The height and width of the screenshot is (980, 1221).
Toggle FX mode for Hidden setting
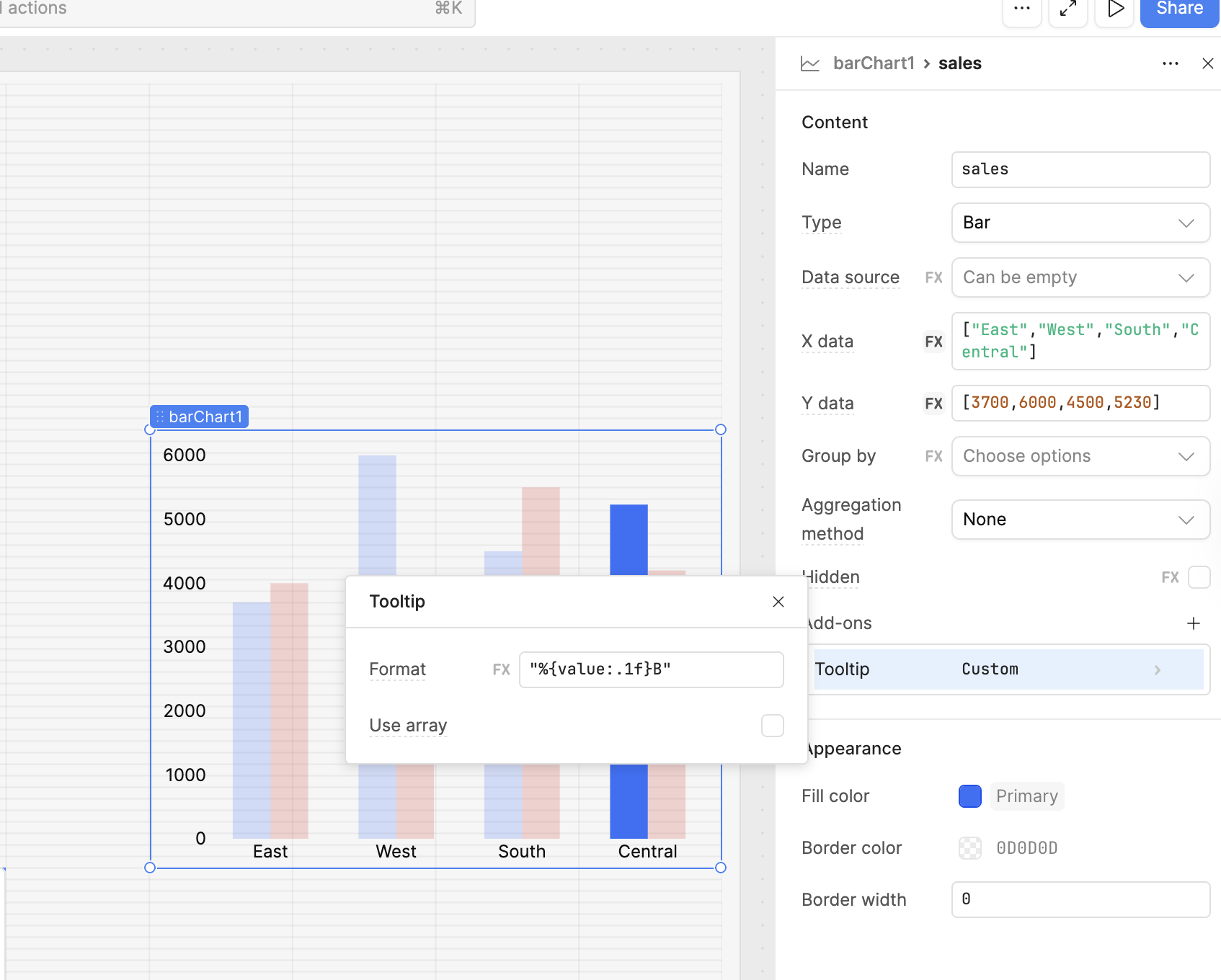pyautogui.click(x=1169, y=577)
